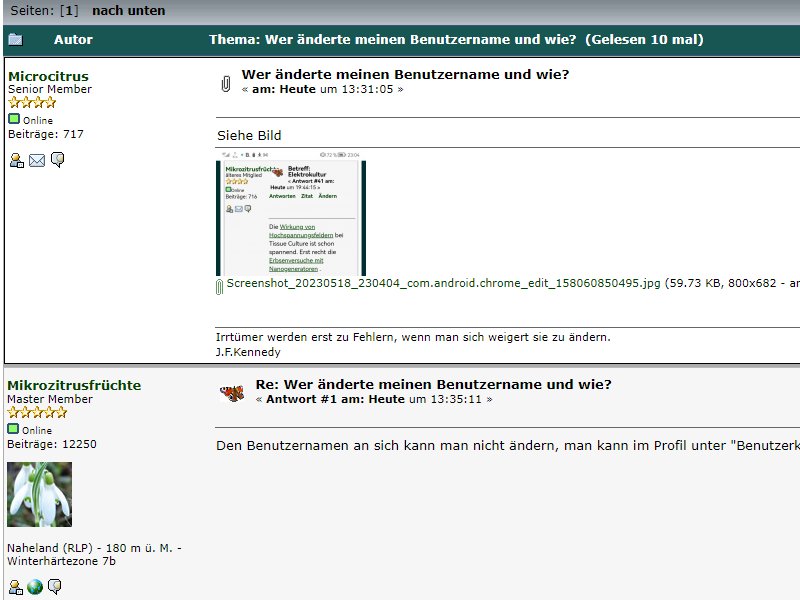This screenshot has height=600, width=800.
Task: Open the Screenshot_20230518 attachment file link
Action: click(x=443, y=283)
